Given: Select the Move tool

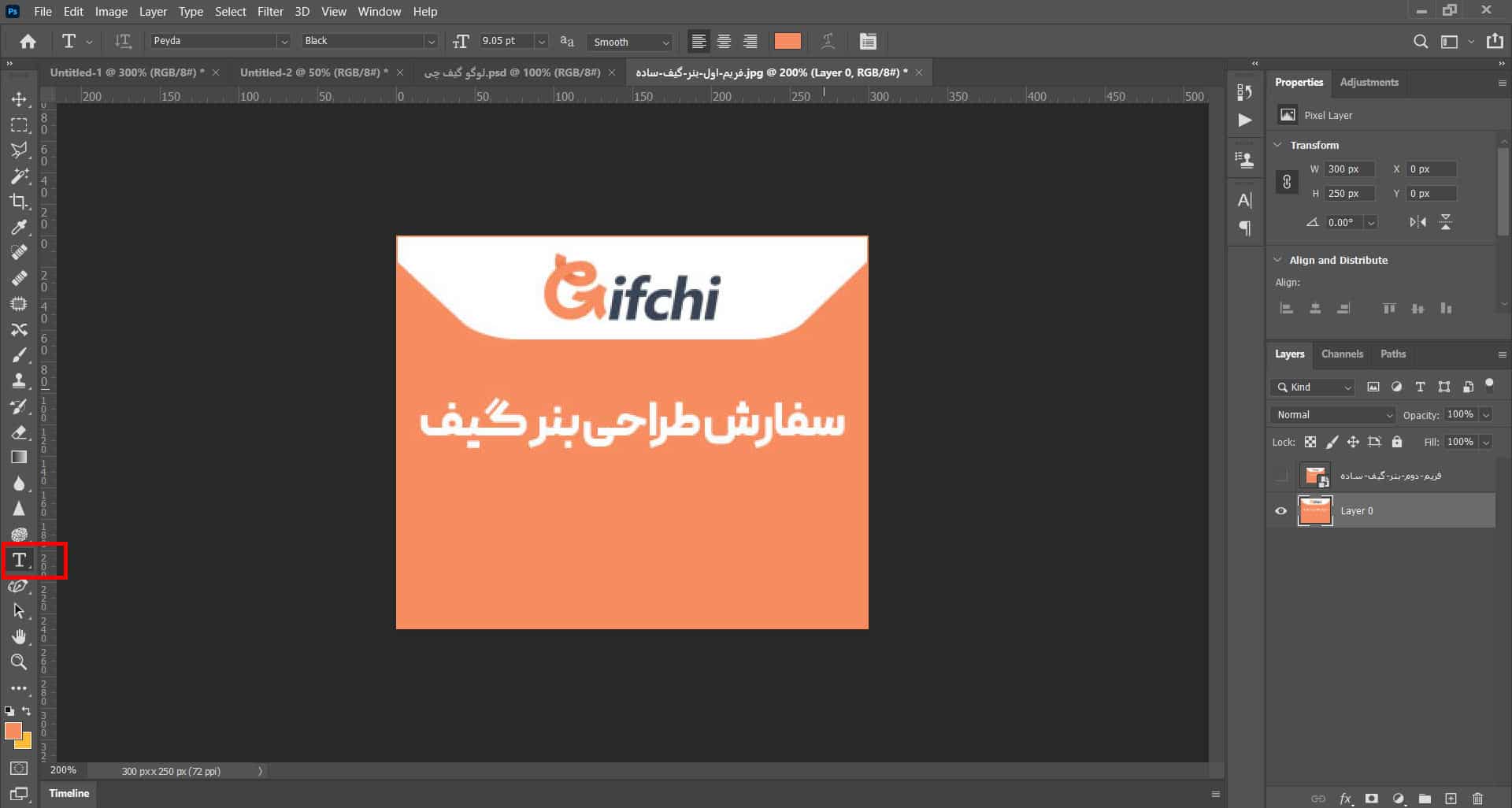Looking at the screenshot, I should tap(19, 99).
